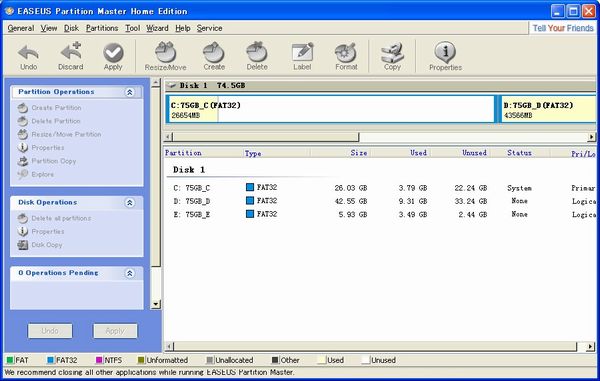Viewport: 600px width, 381px height.
Task: Click the side panel scroll up arrow
Action: [156, 83]
